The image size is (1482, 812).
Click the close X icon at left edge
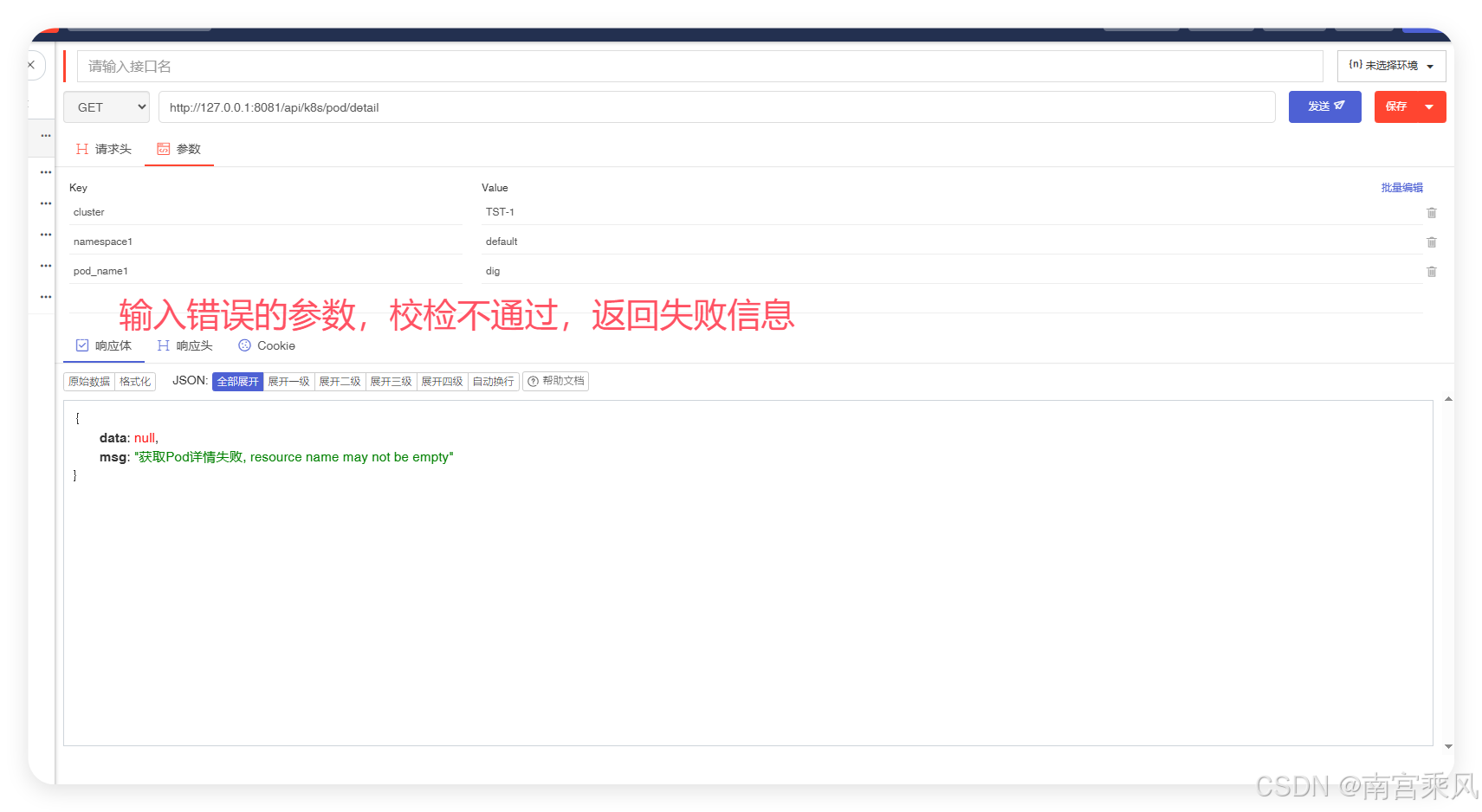click(31, 66)
